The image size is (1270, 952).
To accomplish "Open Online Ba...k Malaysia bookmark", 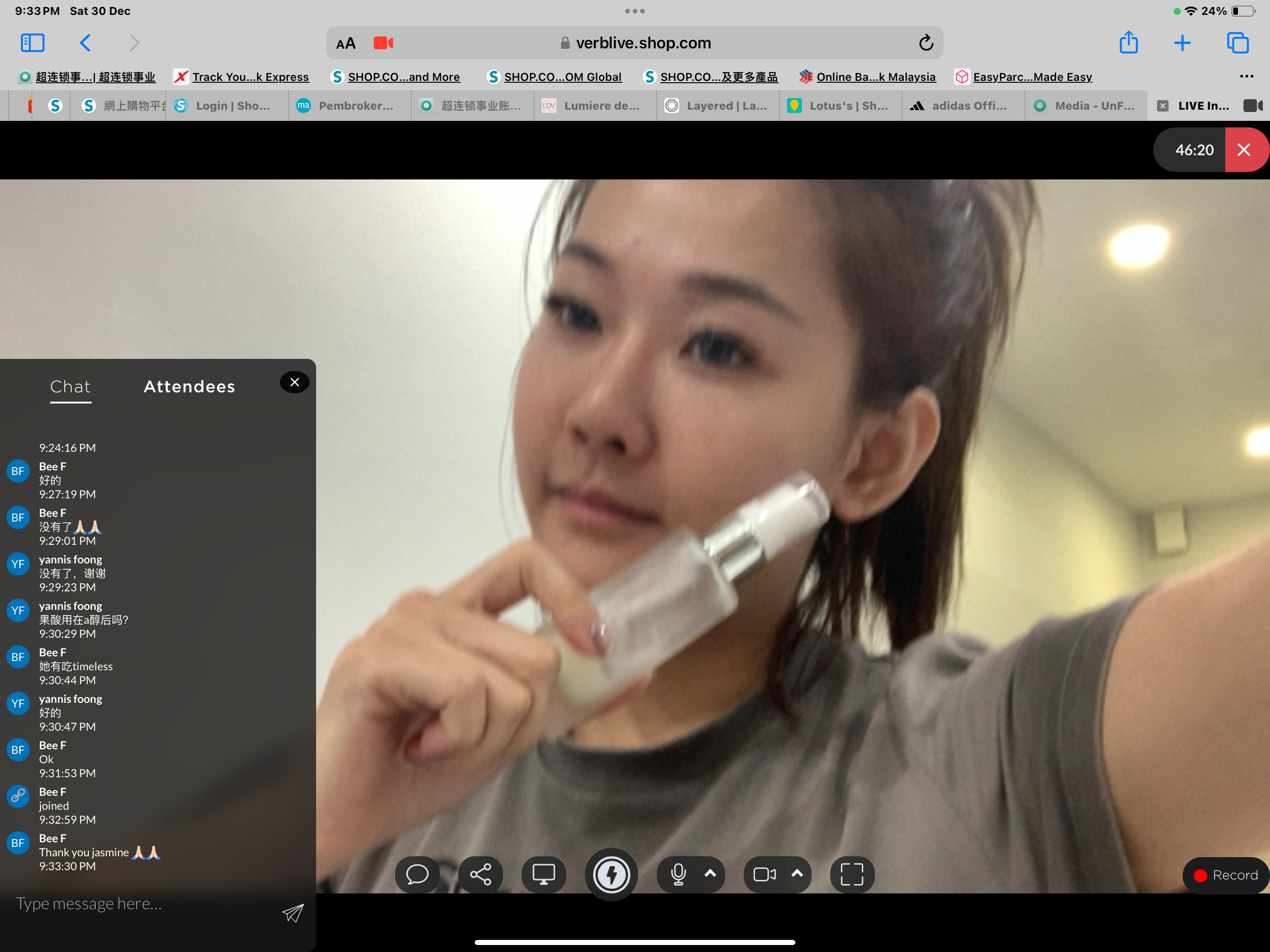I will pyautogui.click(x=867, y=77).
